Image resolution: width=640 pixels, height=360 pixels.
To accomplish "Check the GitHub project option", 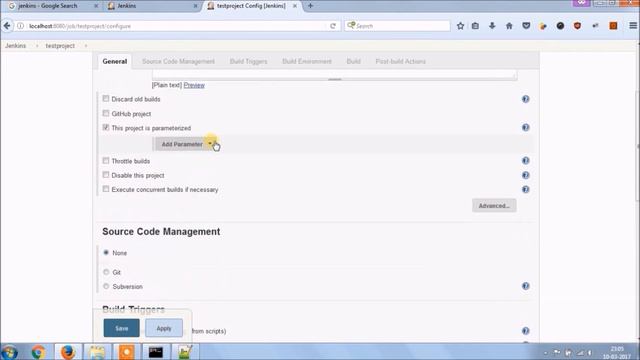I will [106, 113].
